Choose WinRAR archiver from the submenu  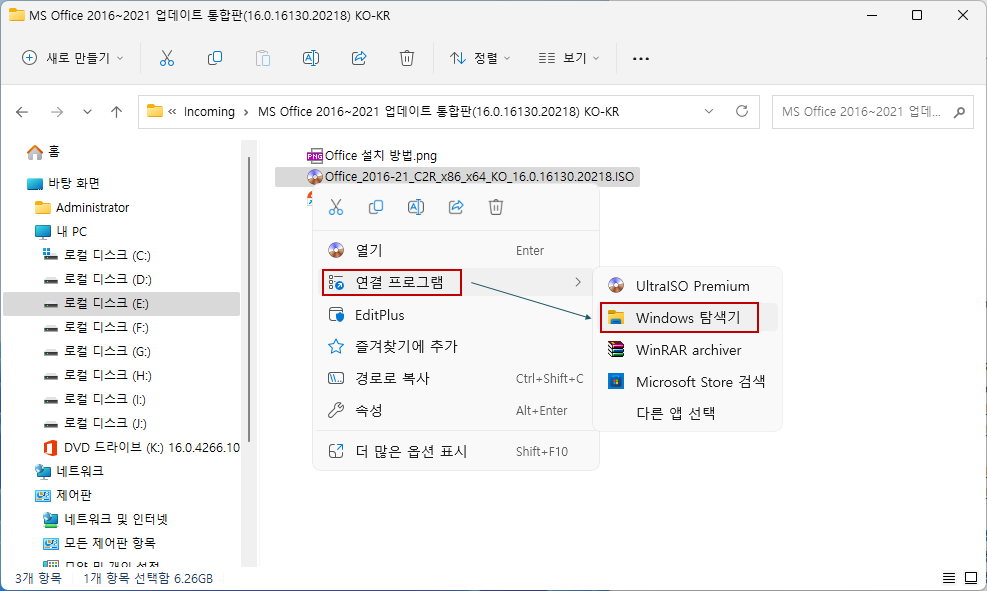[688, 350]
